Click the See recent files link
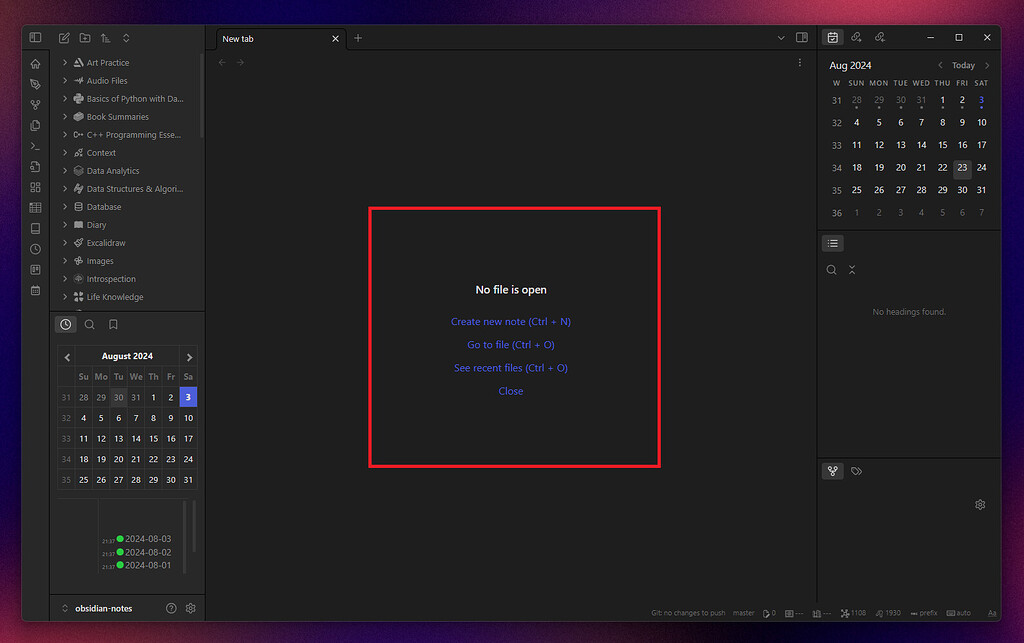1024x643 pixels. pyautogui.click(x=511, y=367)
